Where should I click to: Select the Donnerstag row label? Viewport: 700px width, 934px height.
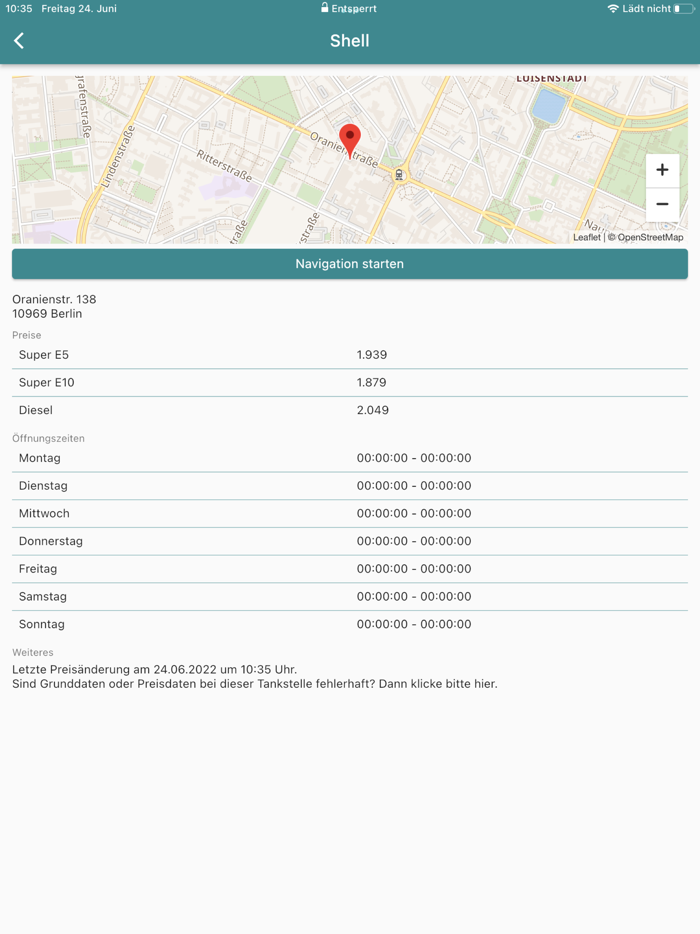click(51, 541)
